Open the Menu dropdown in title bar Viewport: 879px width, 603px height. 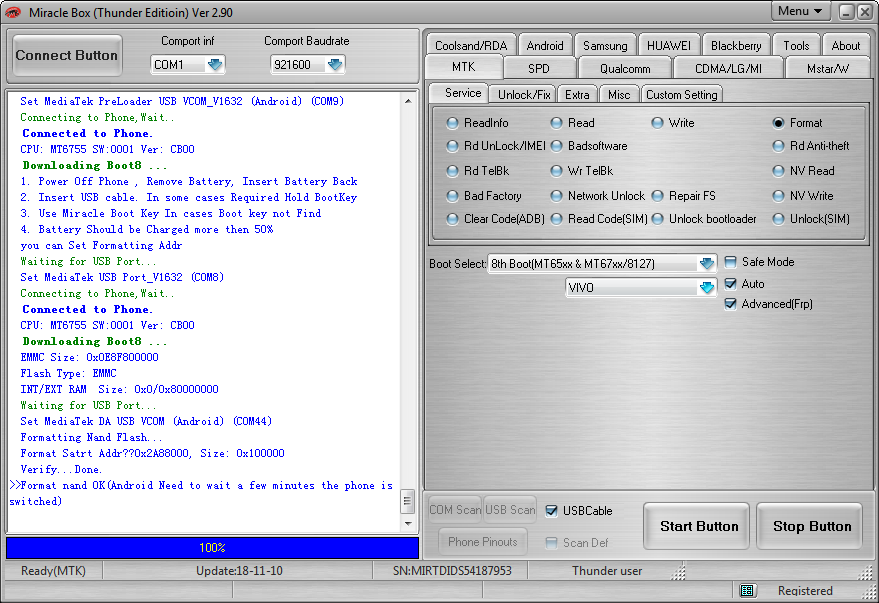[x=800, y=11]
